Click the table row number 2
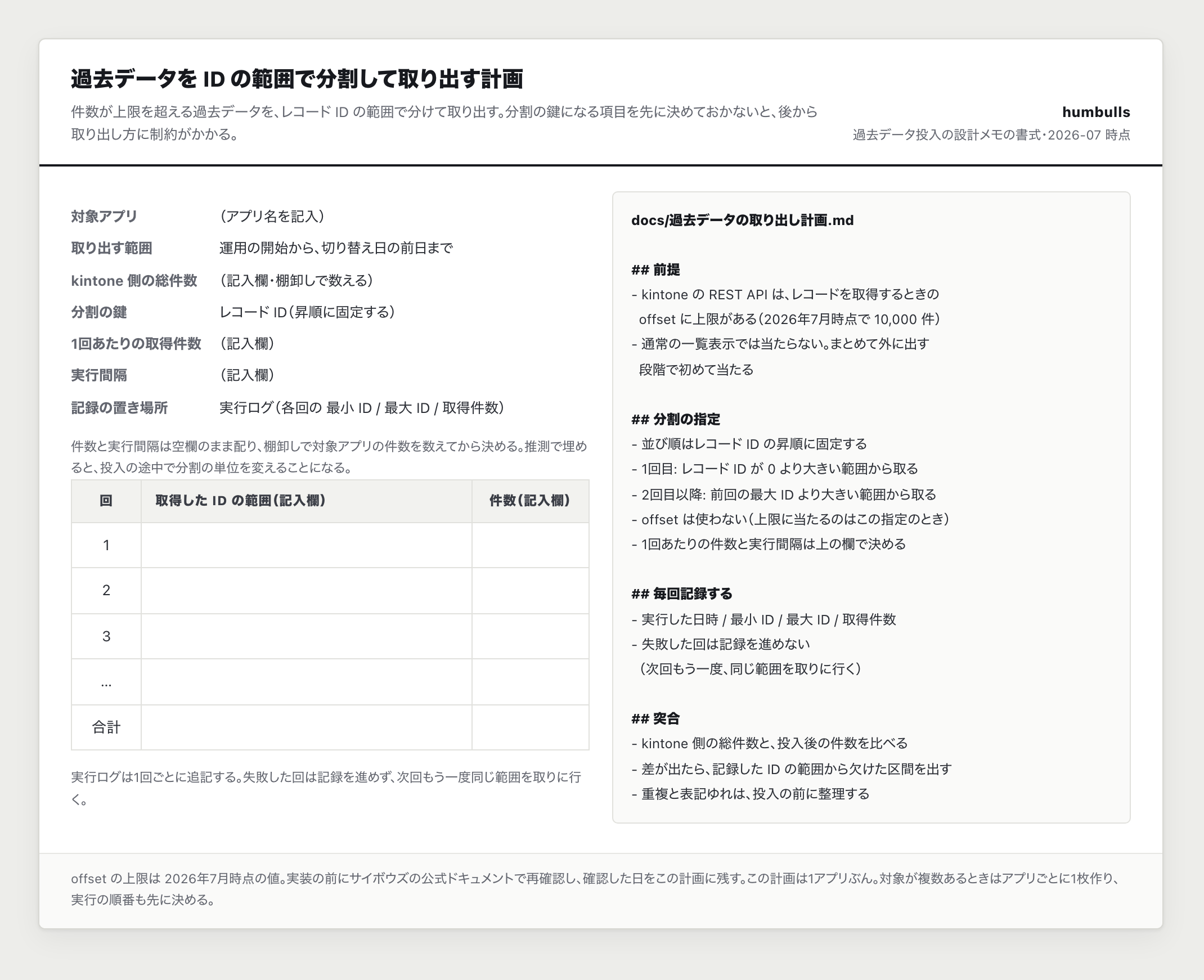This screenshot has width=1204, height=980. [106, 591]
